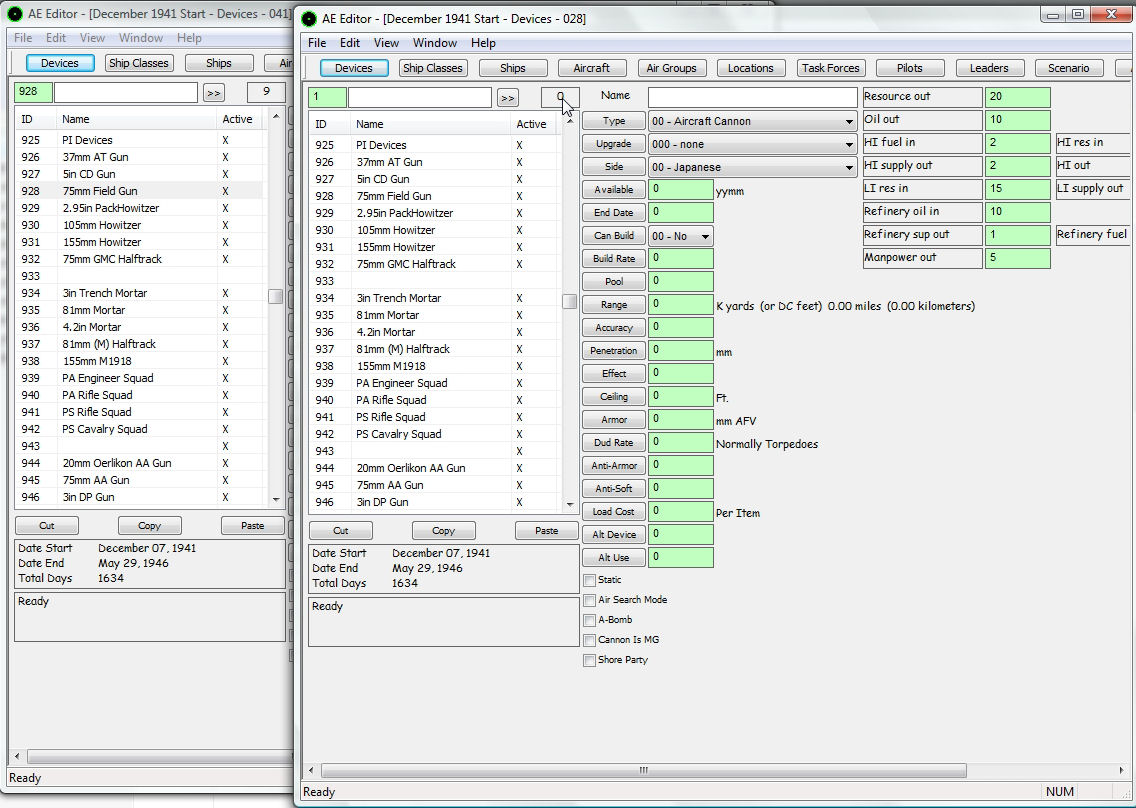Check the Cannon Is MG option

pos(590,641)
